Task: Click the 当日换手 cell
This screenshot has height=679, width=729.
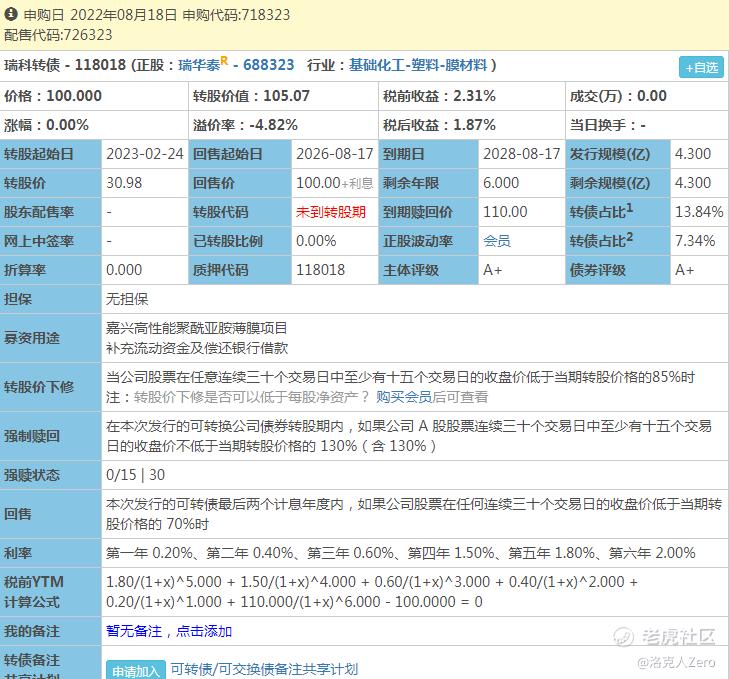Action: click(647, 125)
